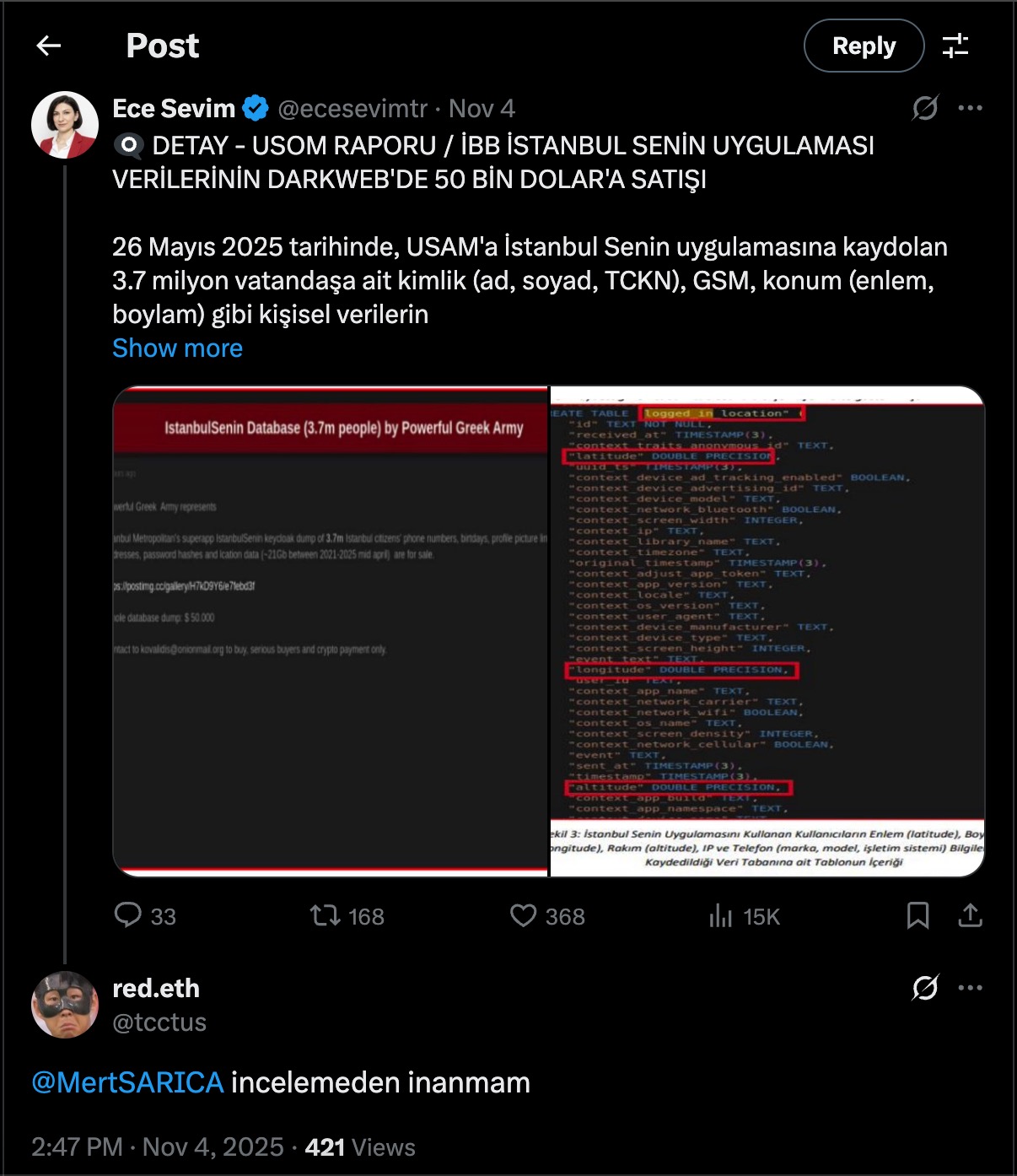Click the reply bubble with 33 replies
The image size is (1017, 1176).
[145, 916]
